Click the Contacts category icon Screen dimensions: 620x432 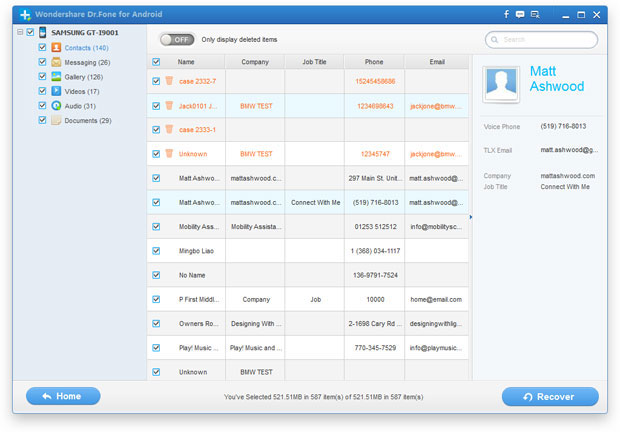pos(56,47)
